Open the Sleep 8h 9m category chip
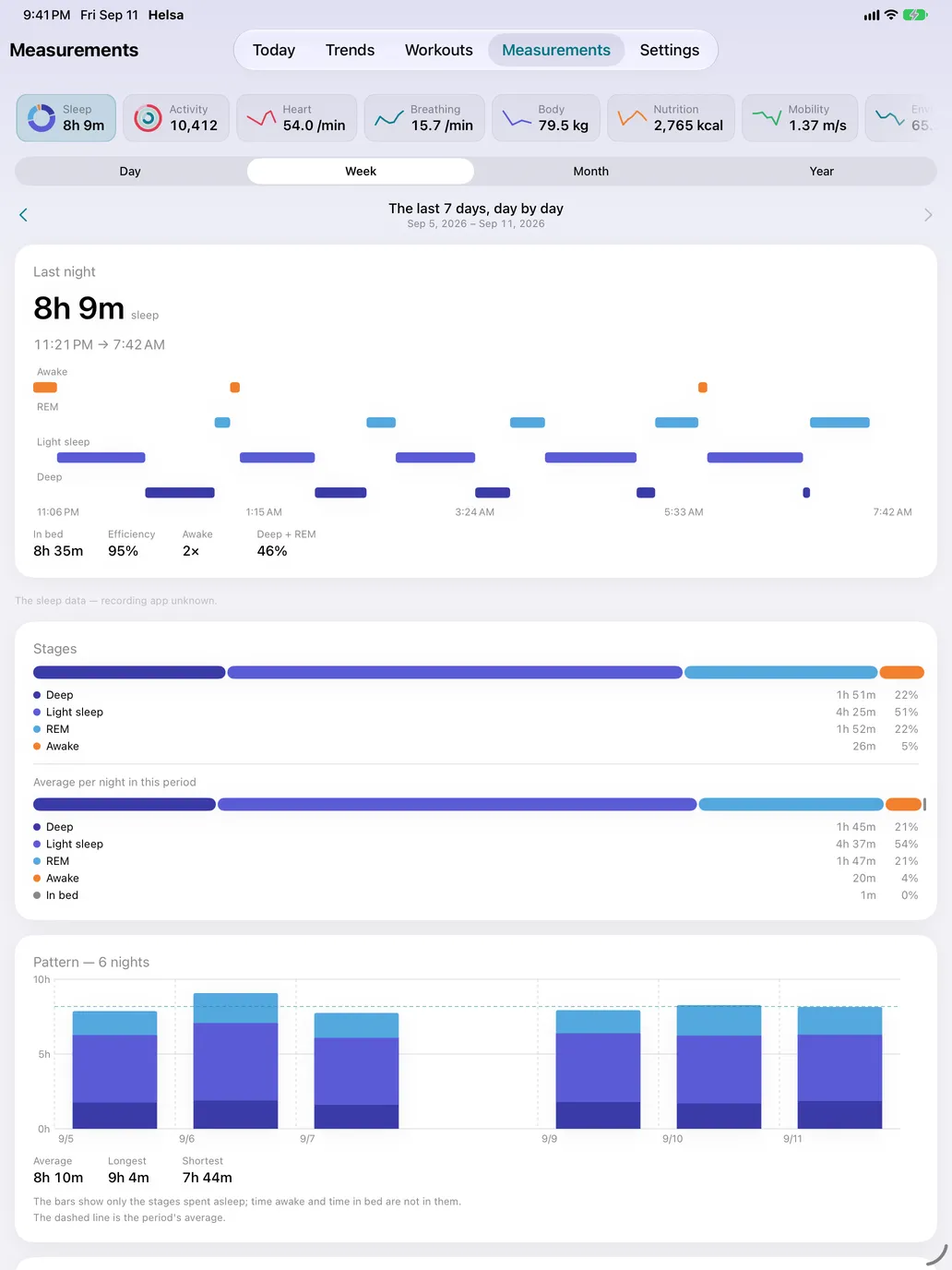Image resolution: width=952 pixels, height=1270 pixels. pos(66,118)
